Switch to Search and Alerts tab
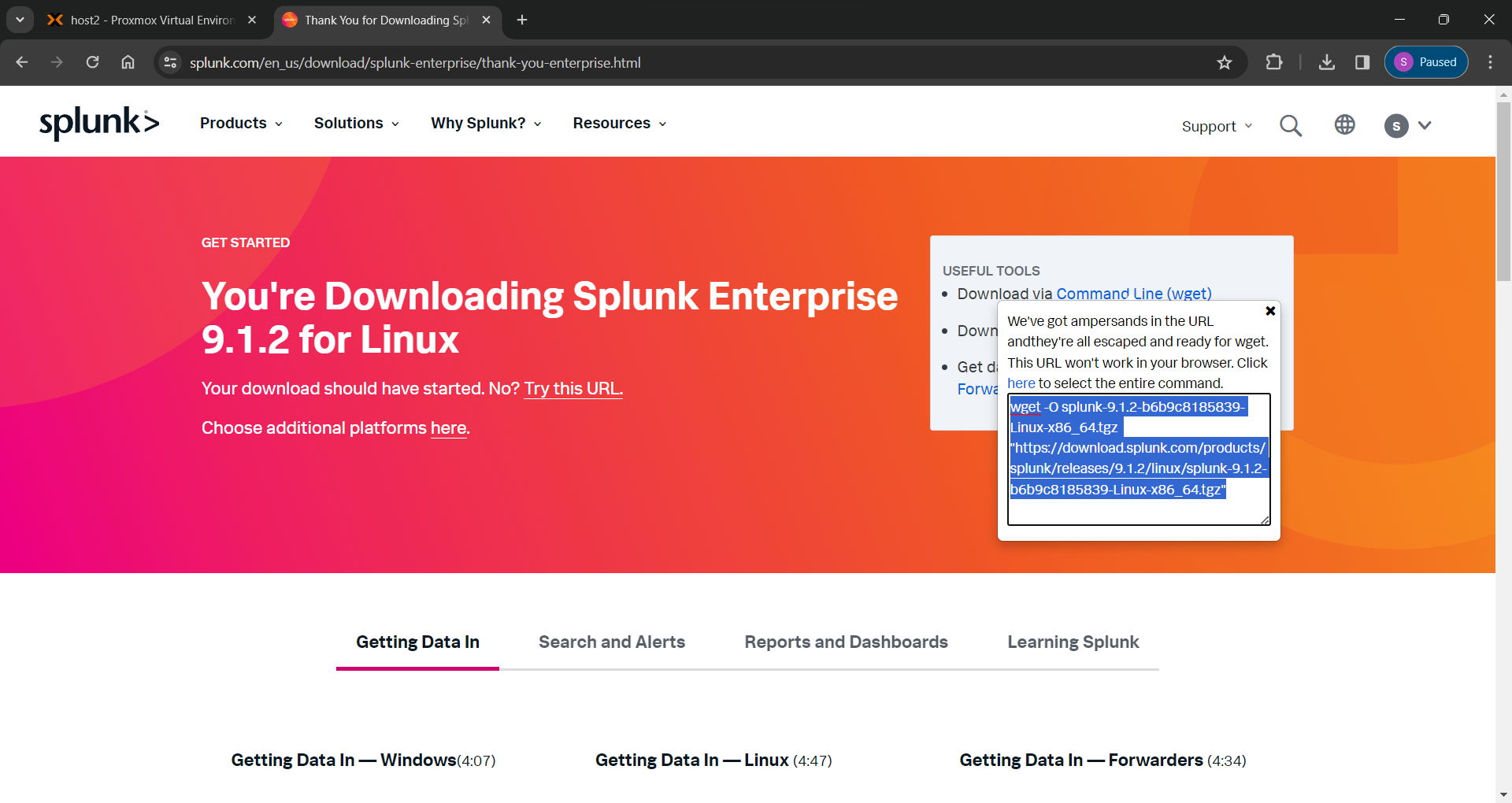Image resolution: width=1512 pixels, height=803 pixels. [x=612, y=642]
